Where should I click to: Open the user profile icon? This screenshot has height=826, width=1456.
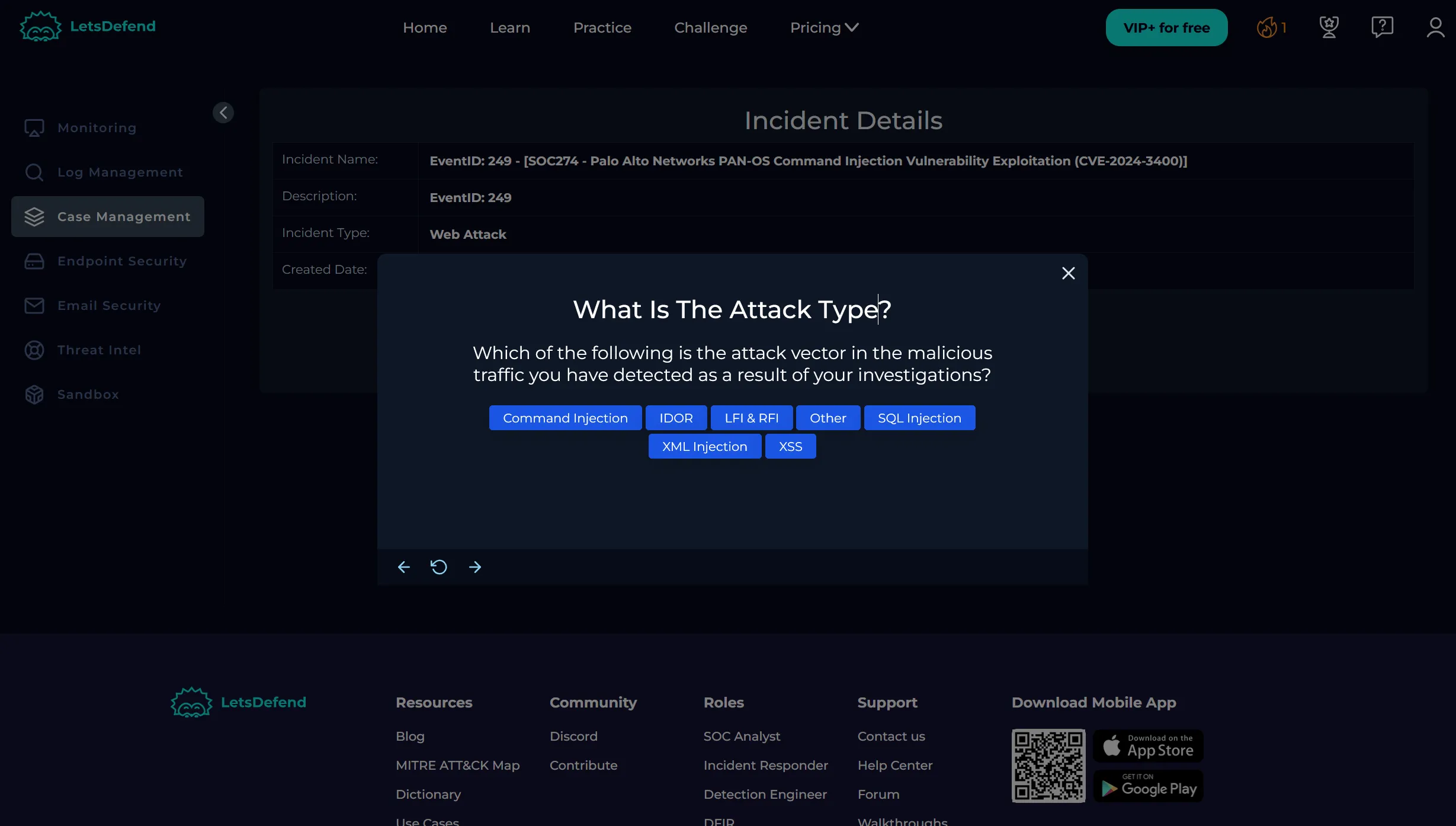(x=1435, y=27)
